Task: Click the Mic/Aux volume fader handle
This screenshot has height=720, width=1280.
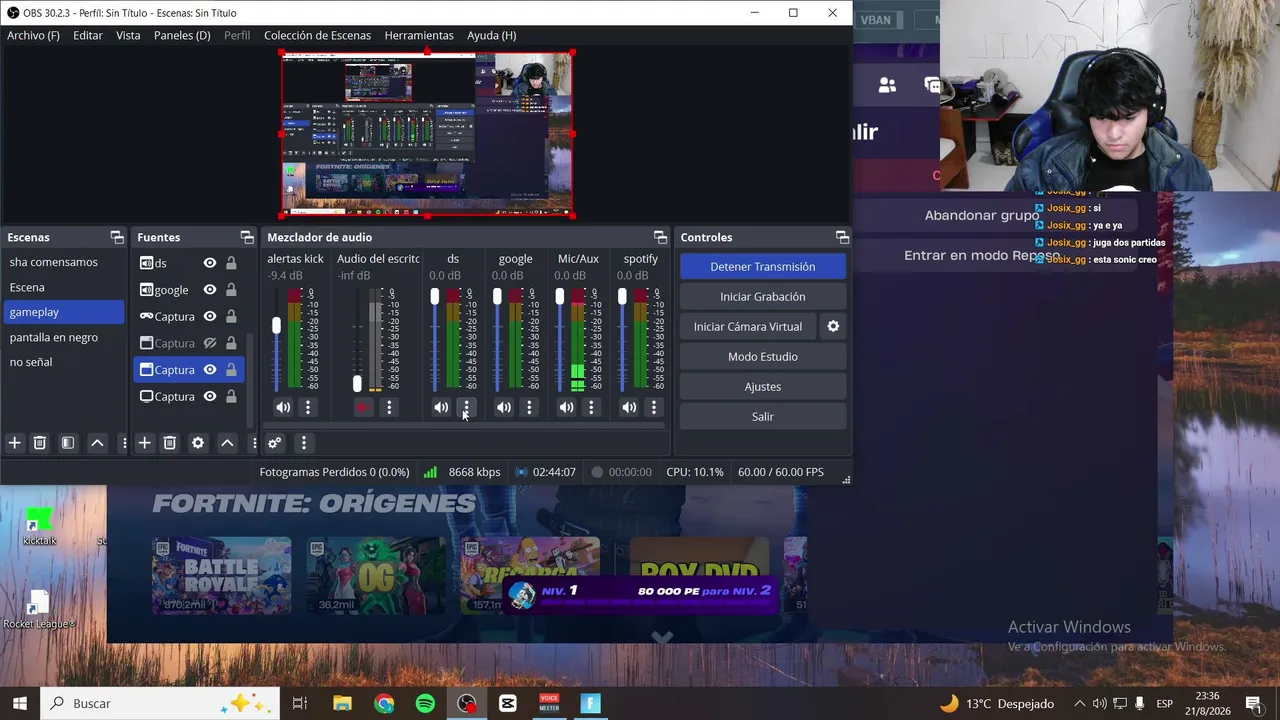Action: click(559, 297)
